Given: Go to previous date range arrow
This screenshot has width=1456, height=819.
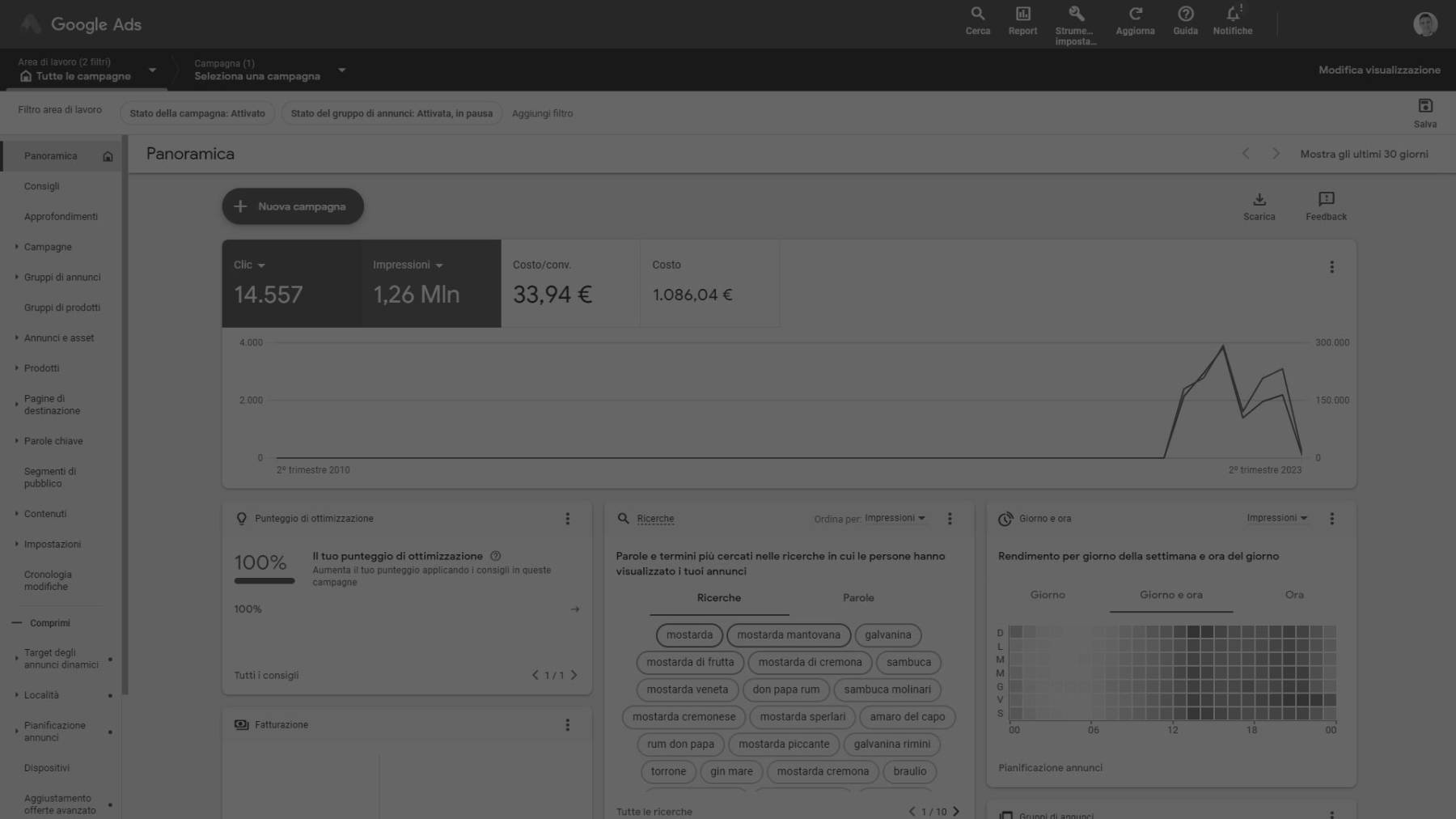Looking at the screenshot, I should [x=1246, y=154].
